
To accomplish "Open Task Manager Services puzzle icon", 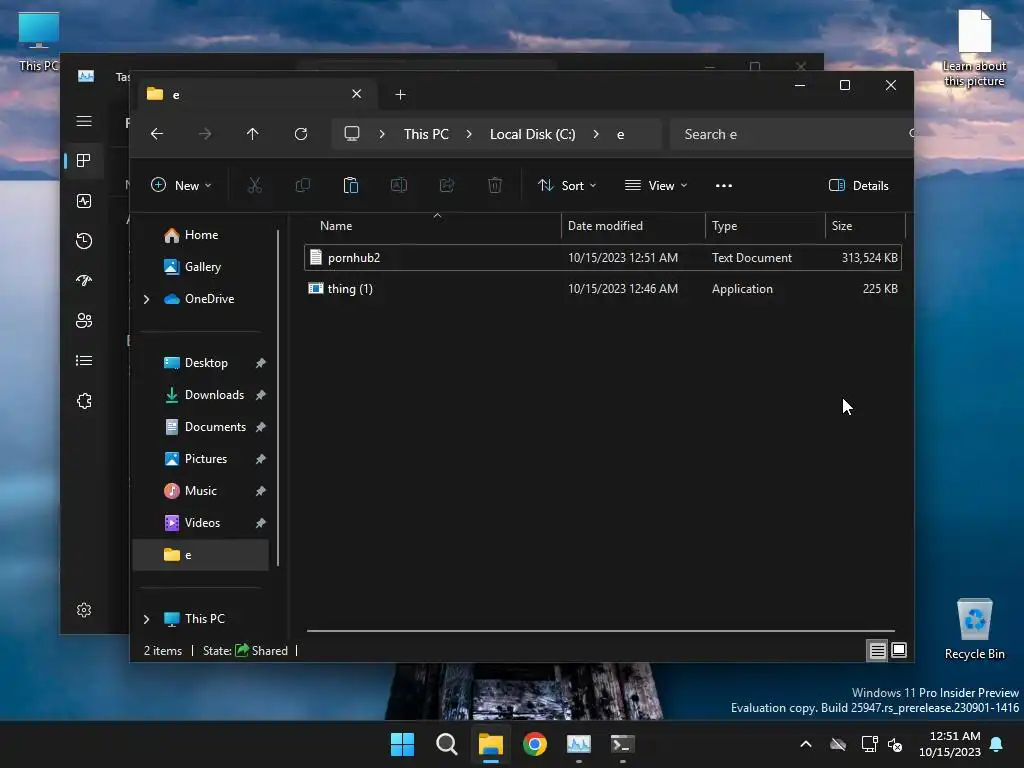I will pos(84,401).
